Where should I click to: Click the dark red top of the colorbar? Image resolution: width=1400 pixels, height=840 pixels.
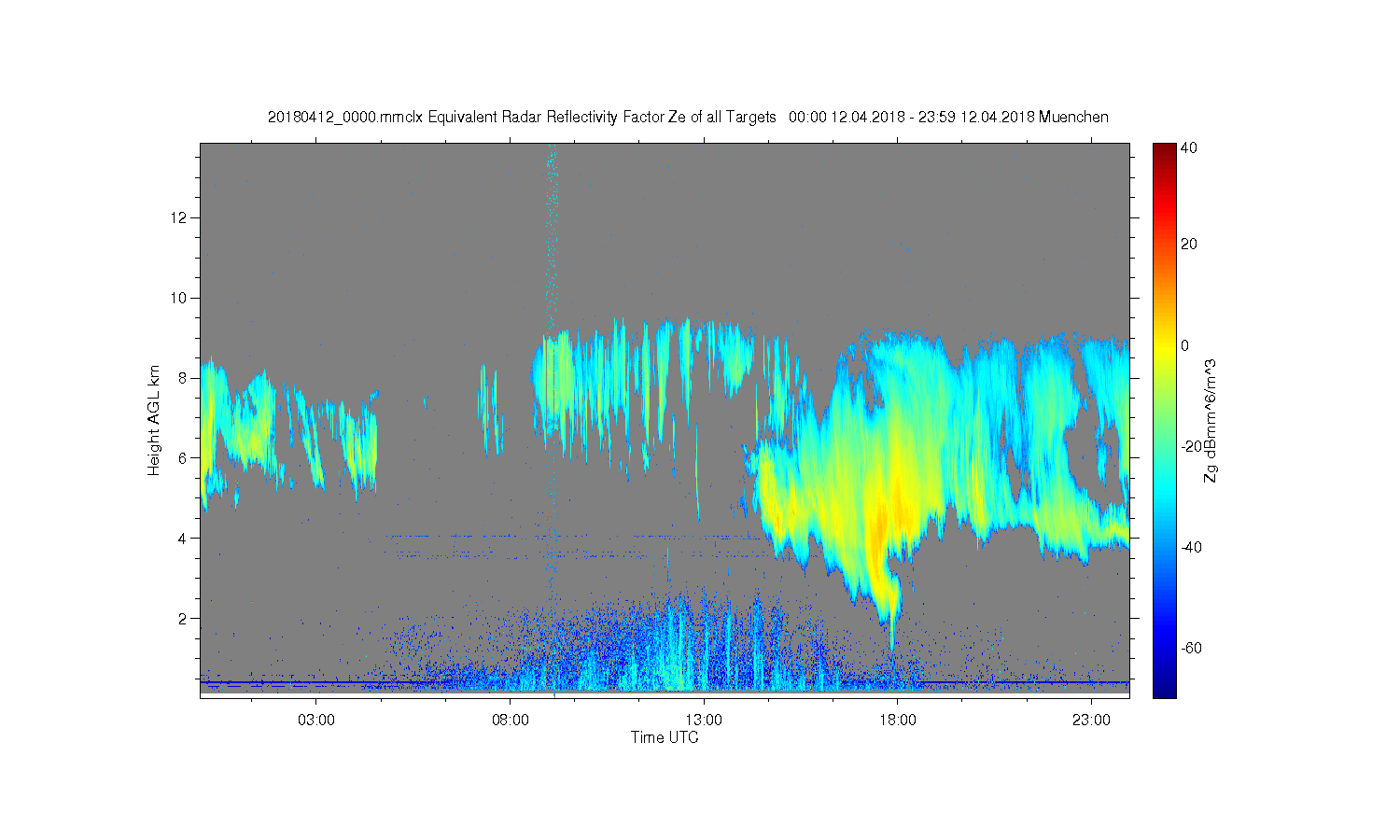tap(1164, 151)
